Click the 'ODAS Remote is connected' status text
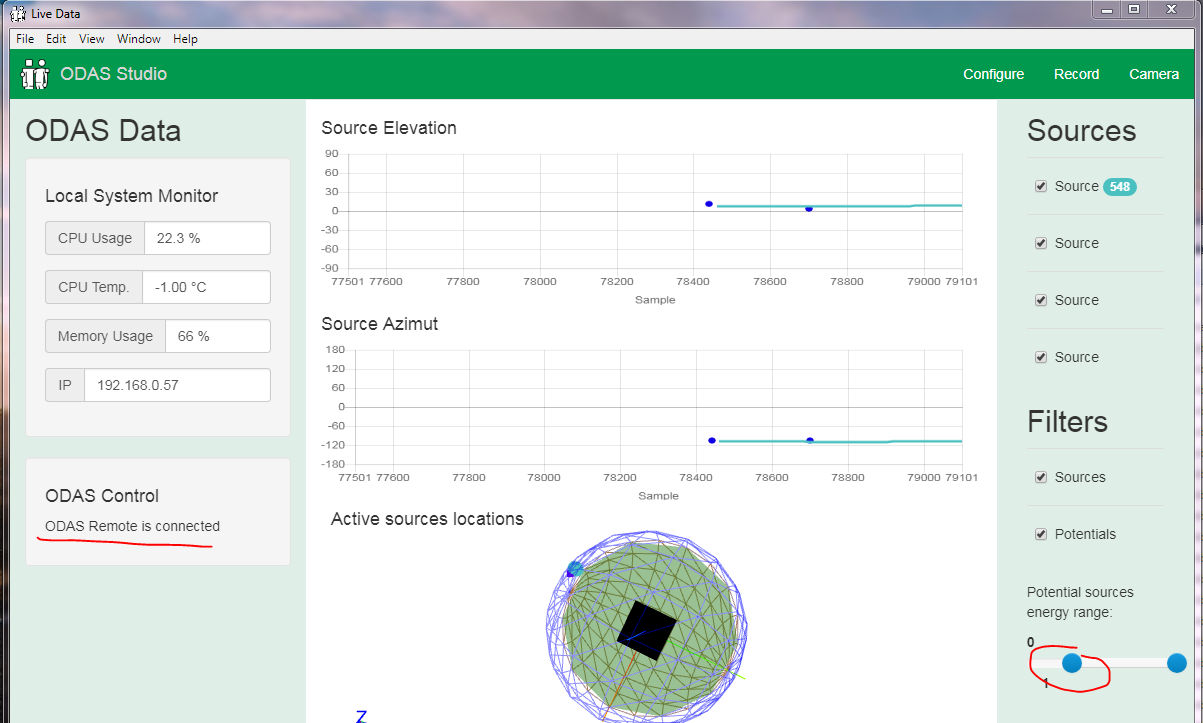This screenshot has height=723, width=1203. (x=133, y=526)
